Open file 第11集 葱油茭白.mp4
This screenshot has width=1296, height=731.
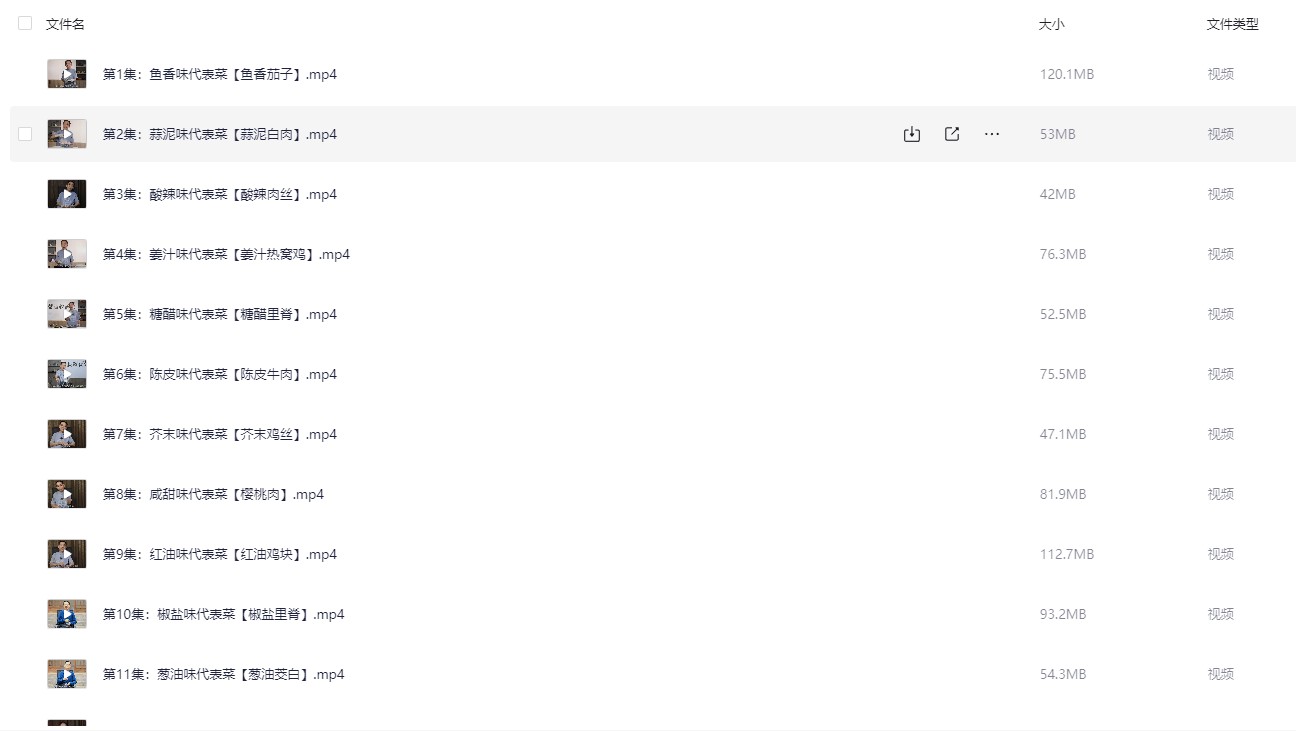tap(223, 674)
